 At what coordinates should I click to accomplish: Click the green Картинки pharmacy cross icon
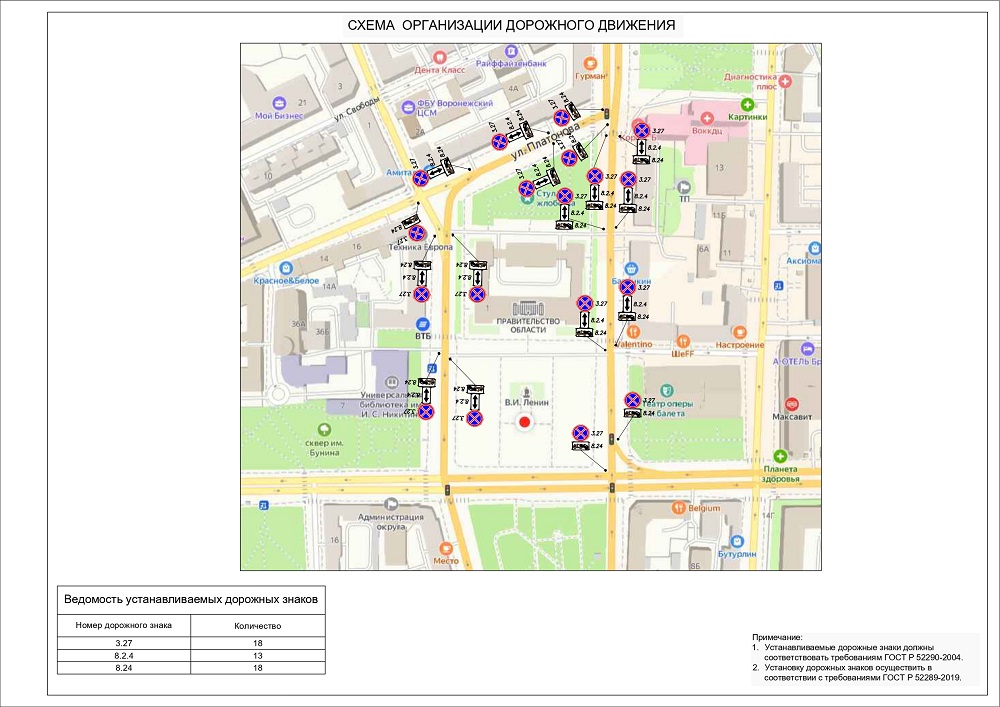pyautogui.click(x=747, y=104)
